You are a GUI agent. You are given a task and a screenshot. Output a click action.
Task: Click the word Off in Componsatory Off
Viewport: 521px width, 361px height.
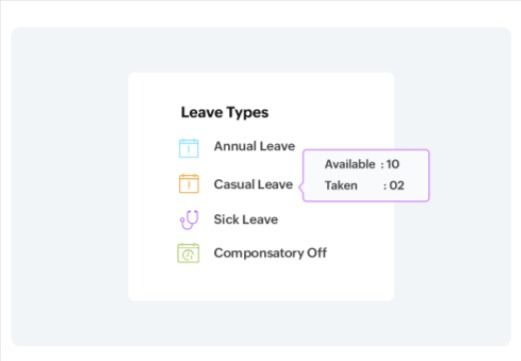click(317, 253)
